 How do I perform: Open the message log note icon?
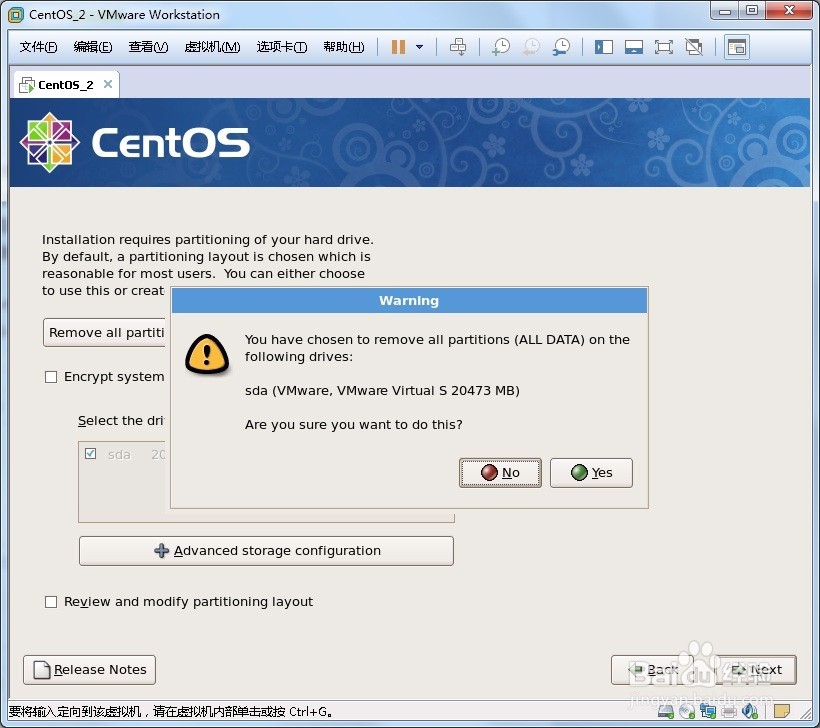click(x=782, y=711)
